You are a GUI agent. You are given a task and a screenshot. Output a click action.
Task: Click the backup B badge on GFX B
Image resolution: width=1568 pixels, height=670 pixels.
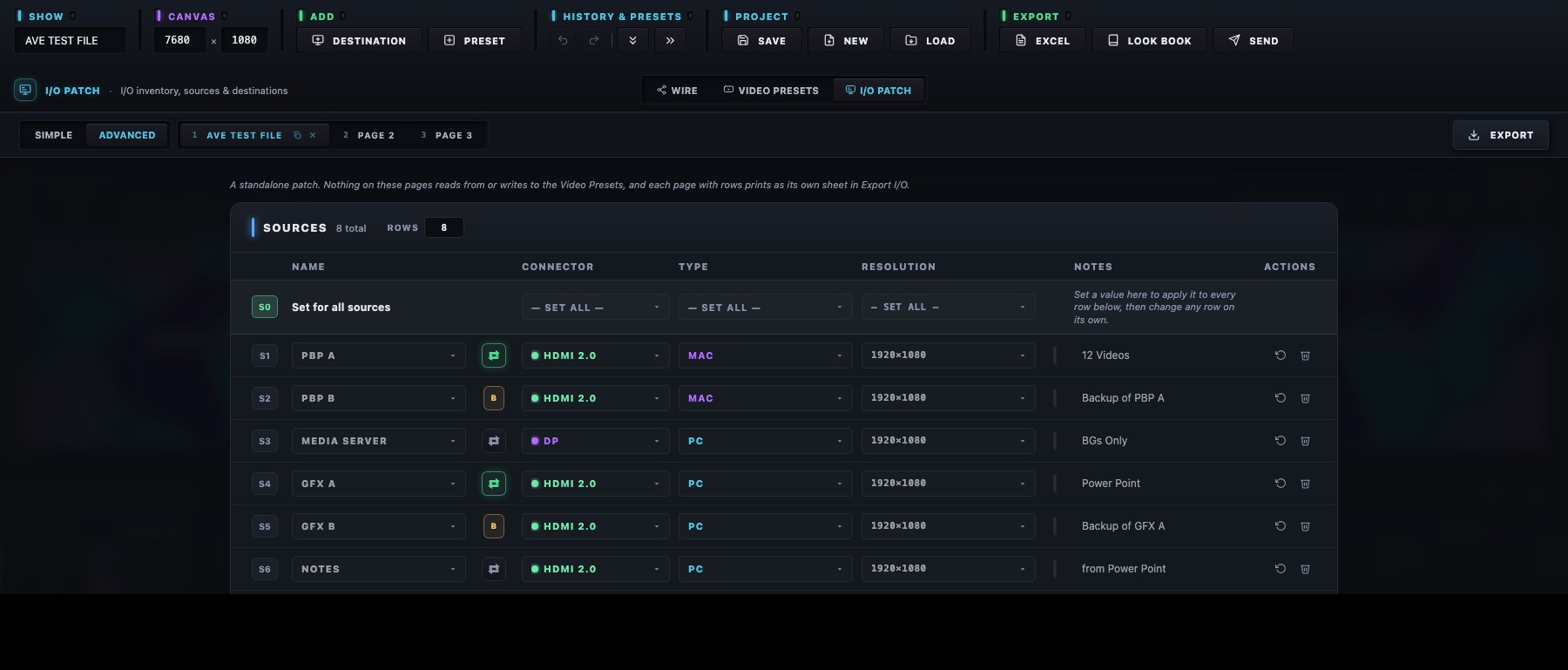pos(494,526)
